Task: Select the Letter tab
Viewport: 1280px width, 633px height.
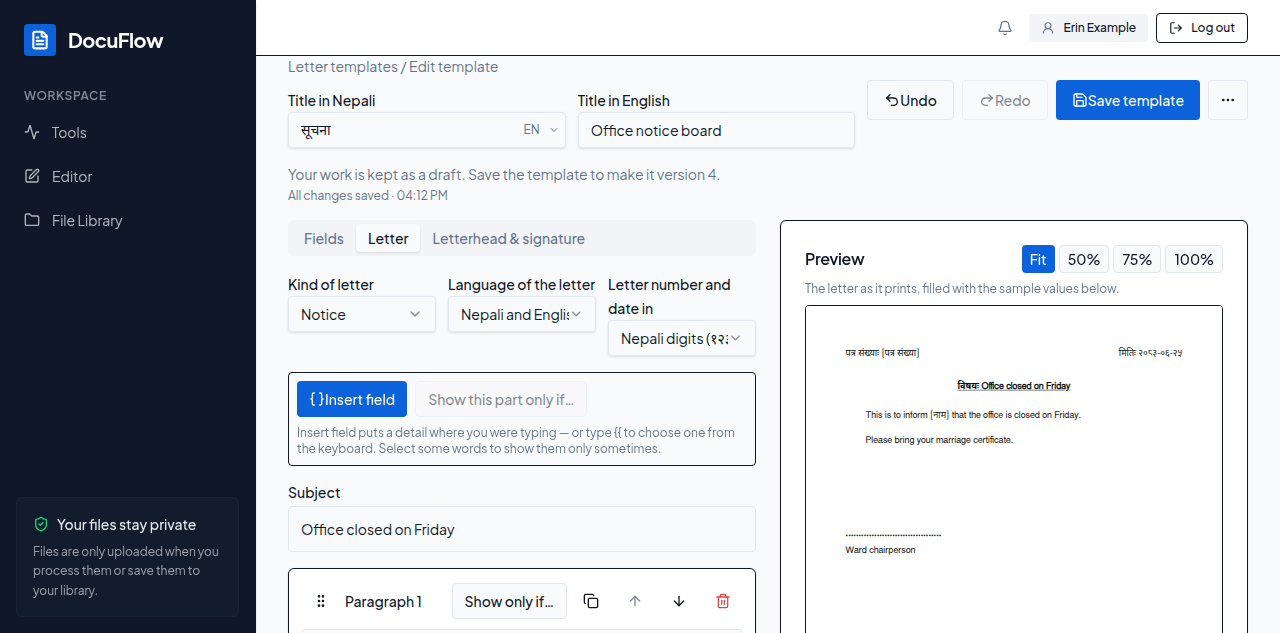Action: 388,238
